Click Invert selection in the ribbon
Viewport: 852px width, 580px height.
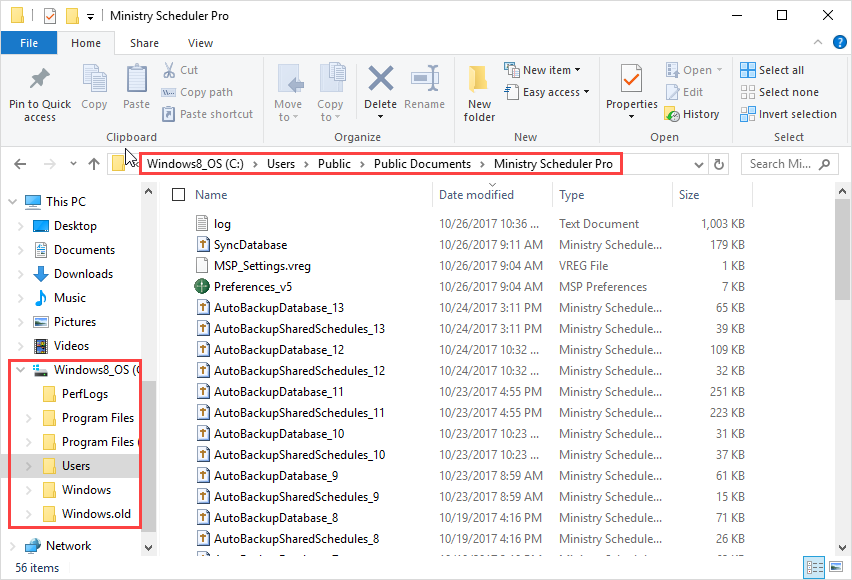[x=787, y=114]
